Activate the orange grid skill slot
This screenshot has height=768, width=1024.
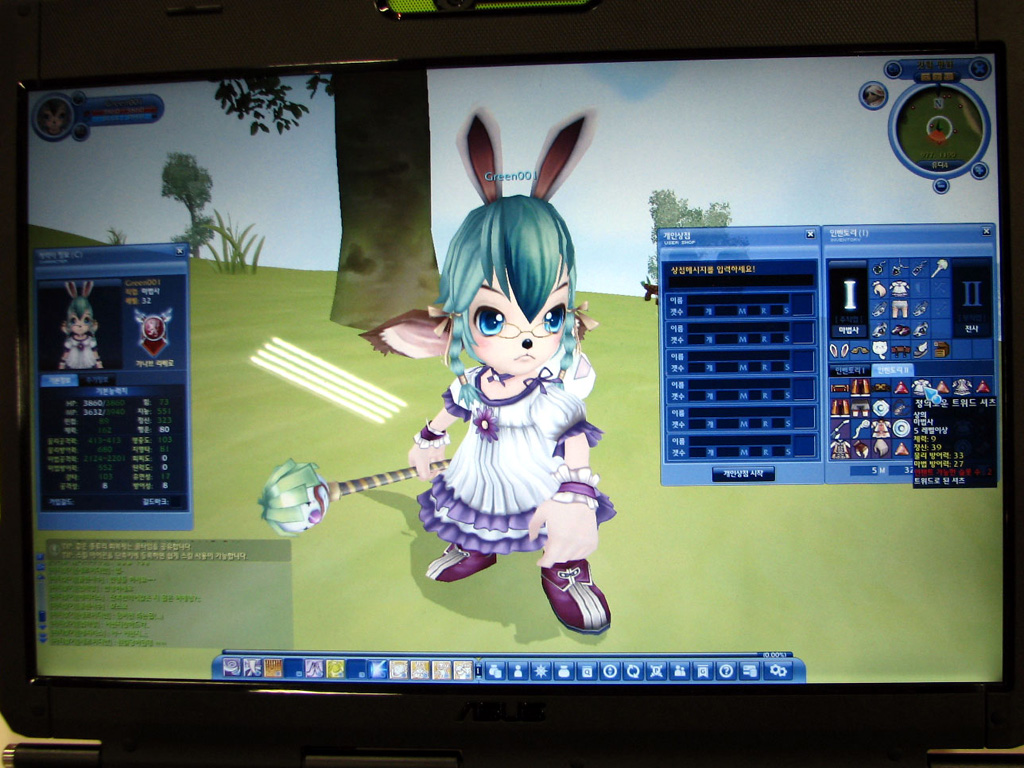tap(274, 668)
